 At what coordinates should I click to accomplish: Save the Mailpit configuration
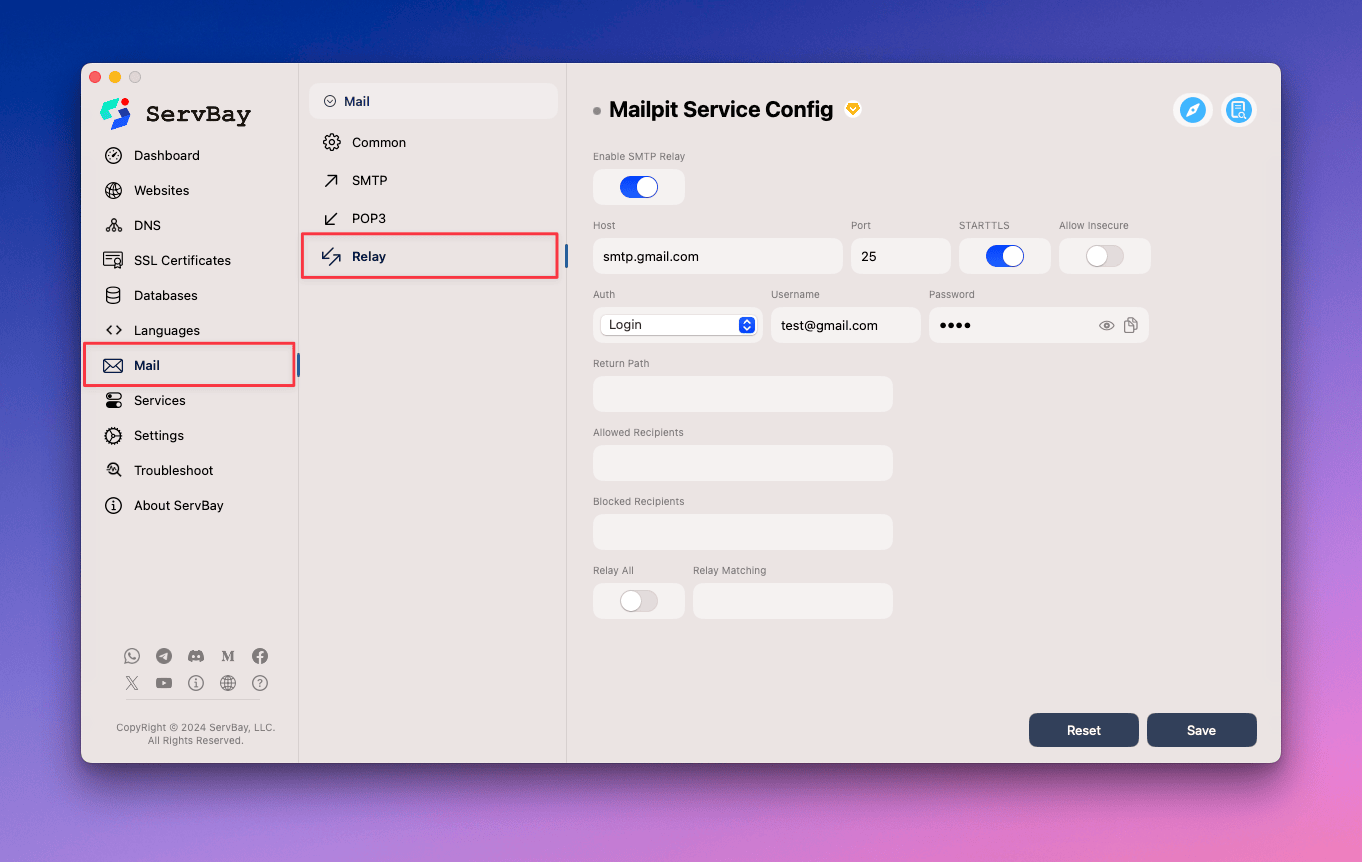[1202, 730]
